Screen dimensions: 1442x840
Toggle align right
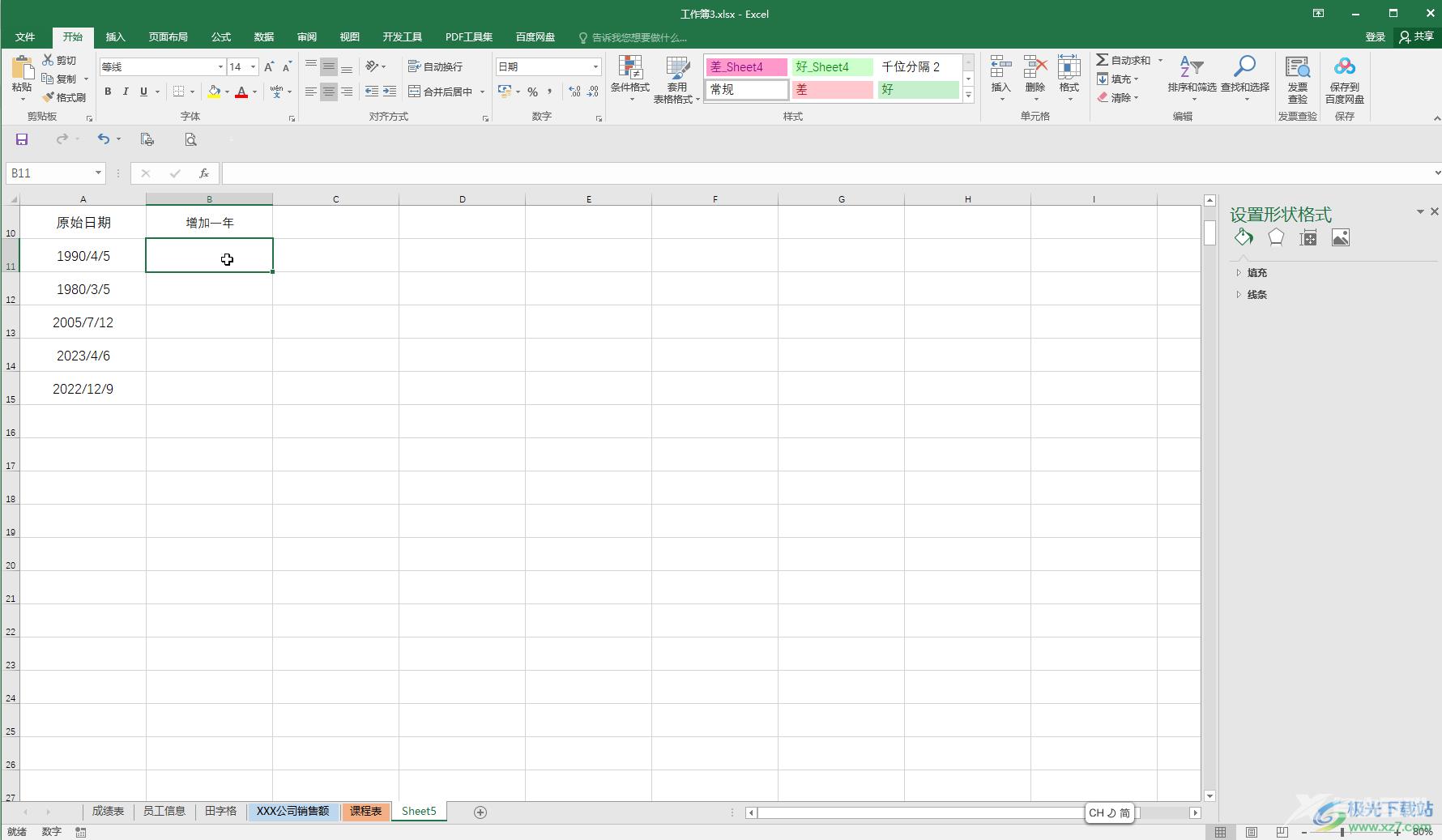point(347,92)
